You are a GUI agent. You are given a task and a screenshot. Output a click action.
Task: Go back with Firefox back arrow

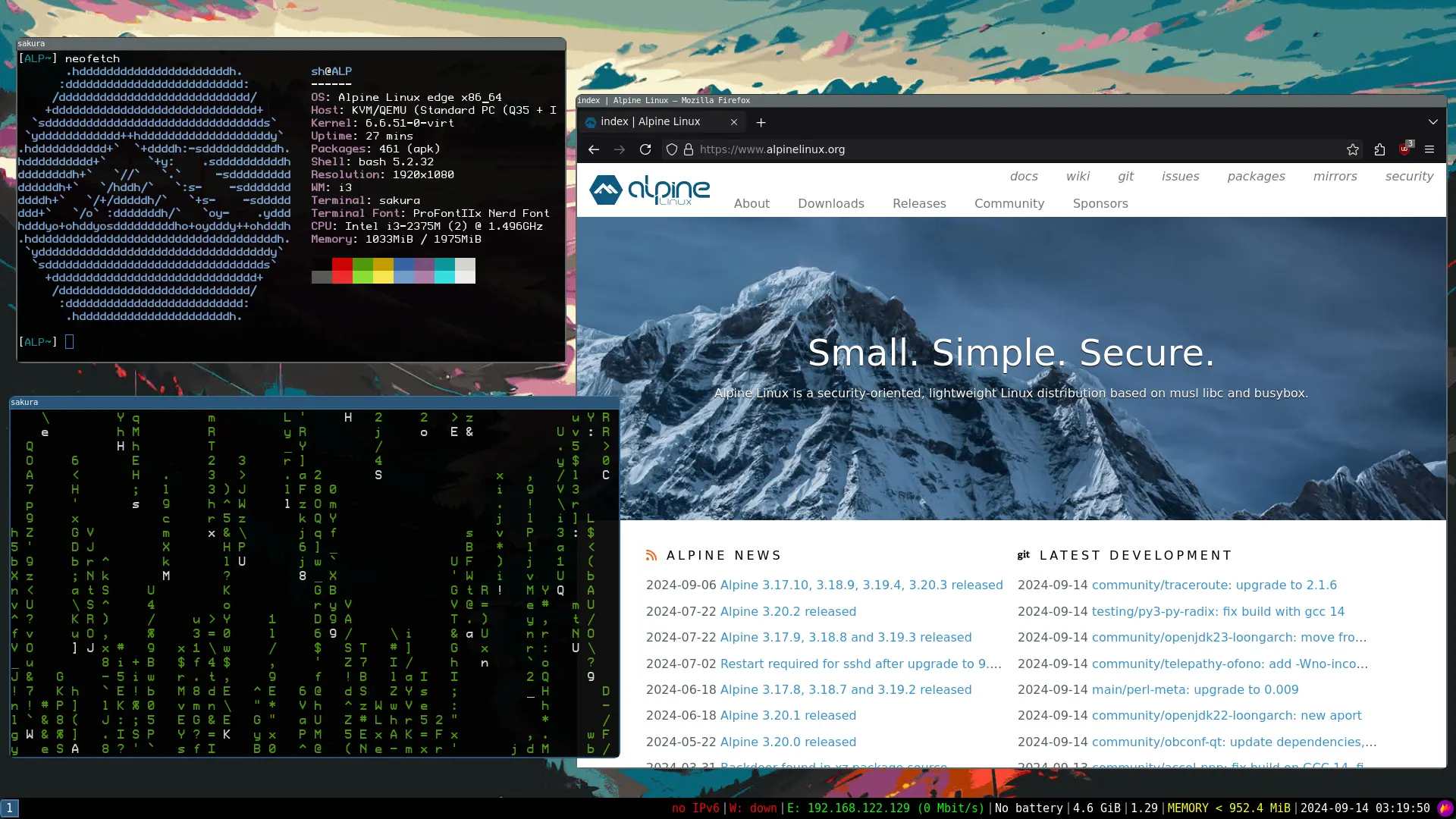pyautogui.click(x=594, y=149)
